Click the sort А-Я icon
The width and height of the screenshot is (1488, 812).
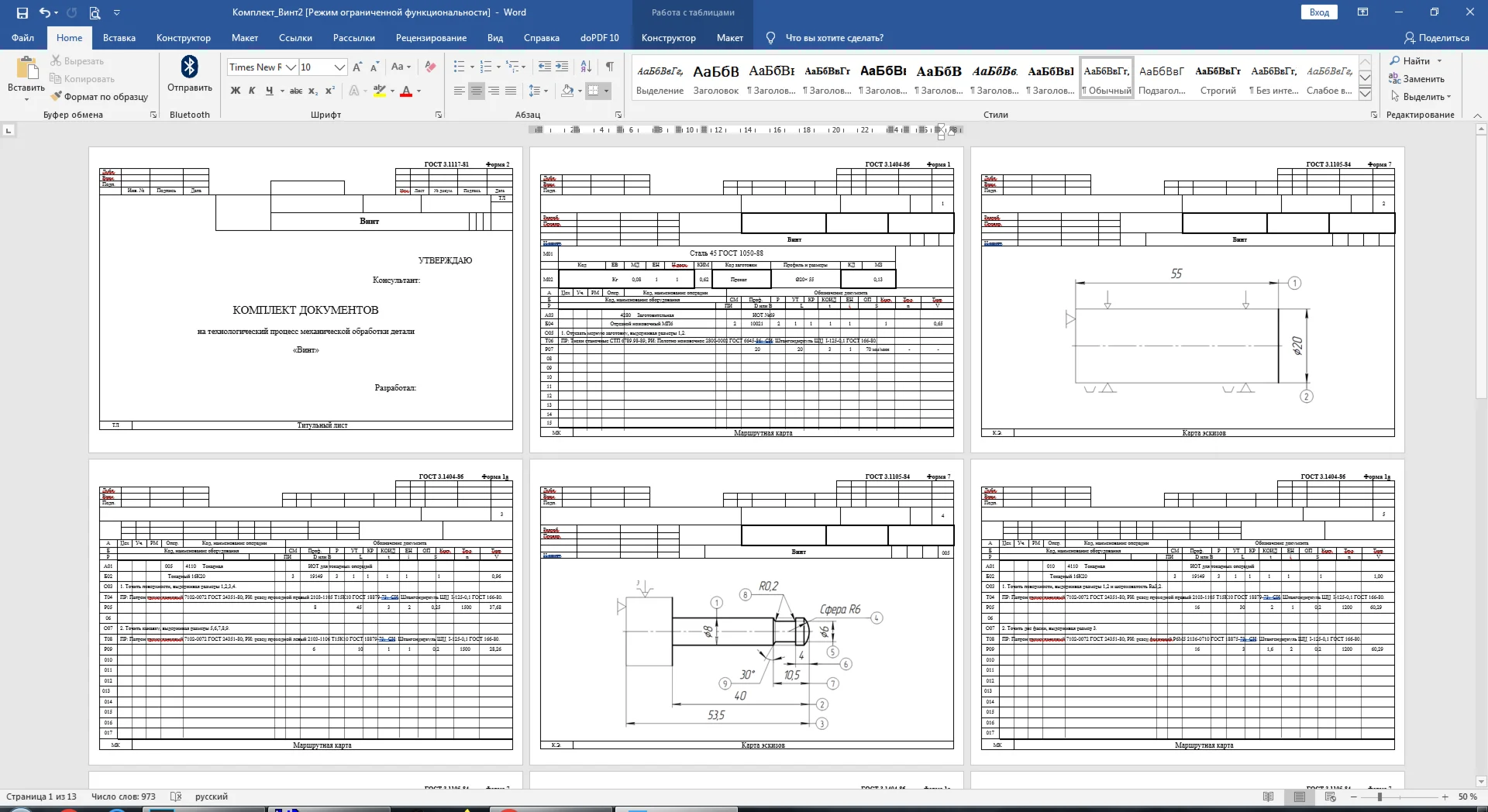[x=587, y=67]
